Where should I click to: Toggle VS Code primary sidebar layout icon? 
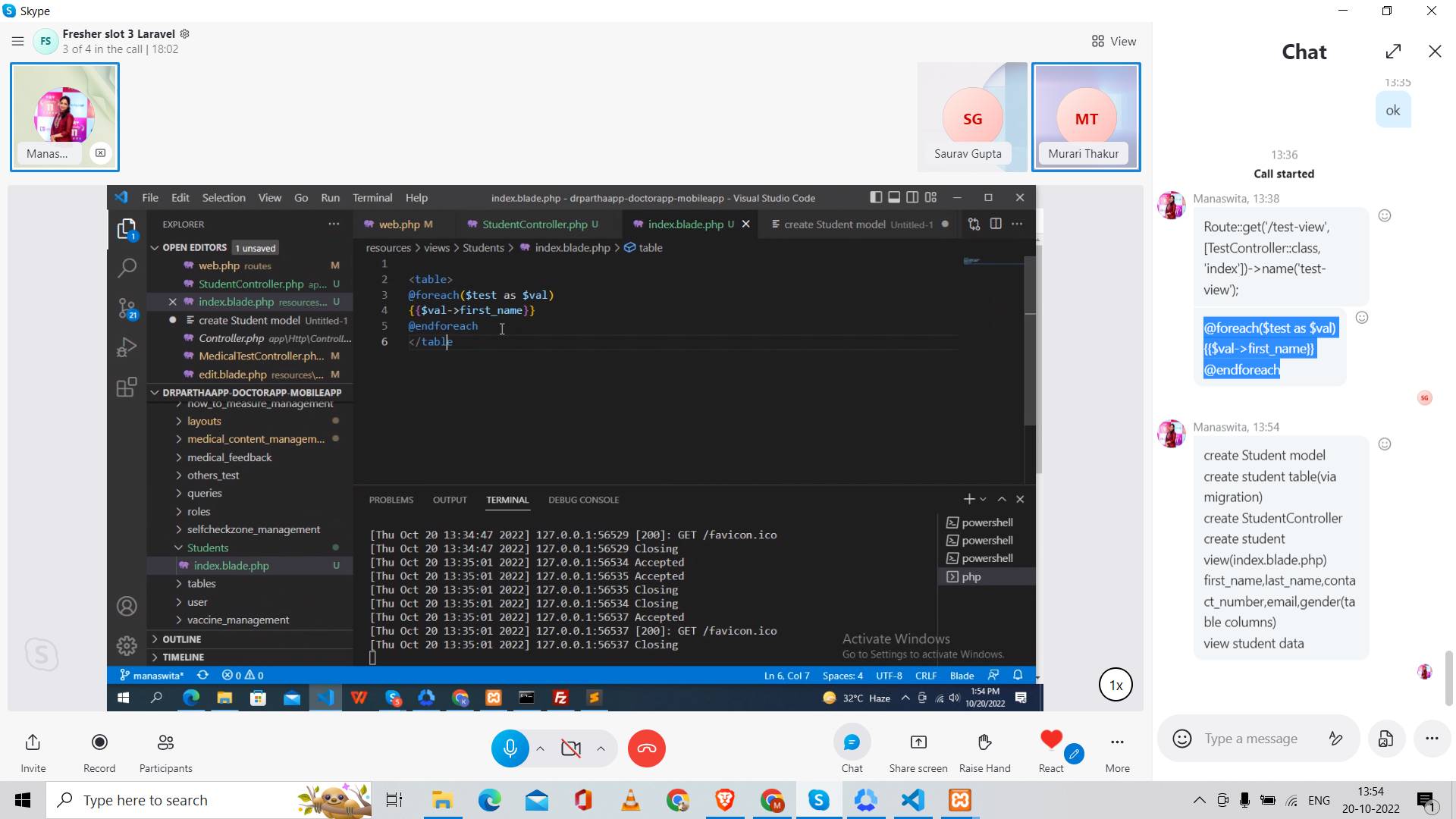(x=875, y=197)
